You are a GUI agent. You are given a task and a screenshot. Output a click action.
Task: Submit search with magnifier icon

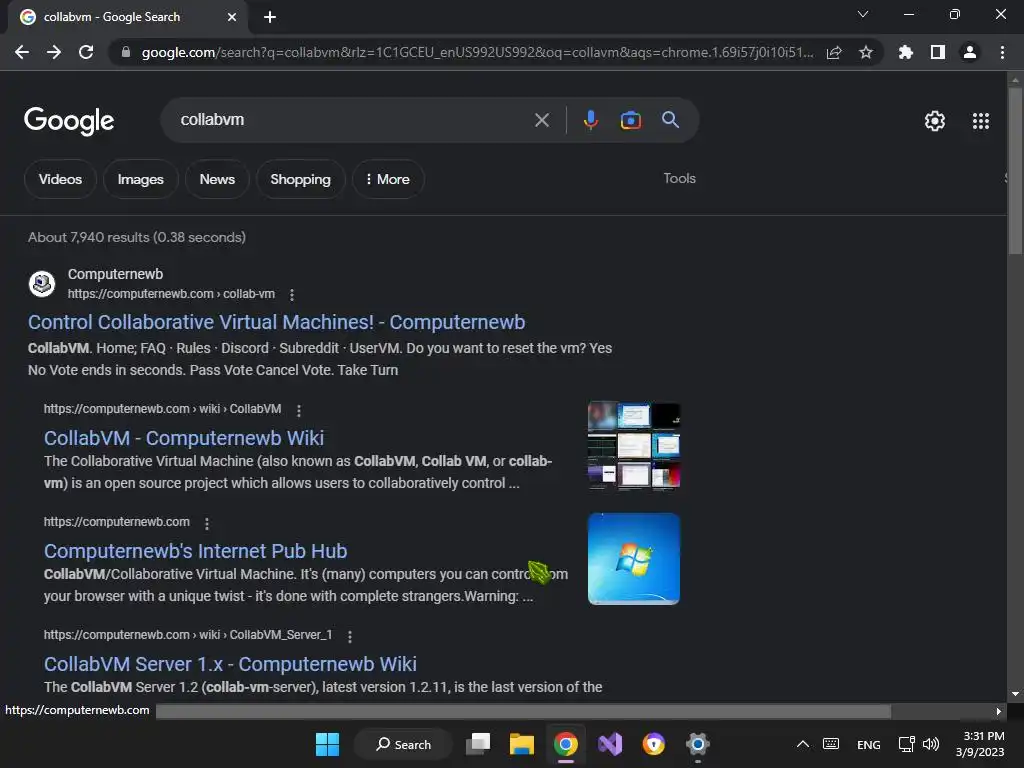[670, 120]
